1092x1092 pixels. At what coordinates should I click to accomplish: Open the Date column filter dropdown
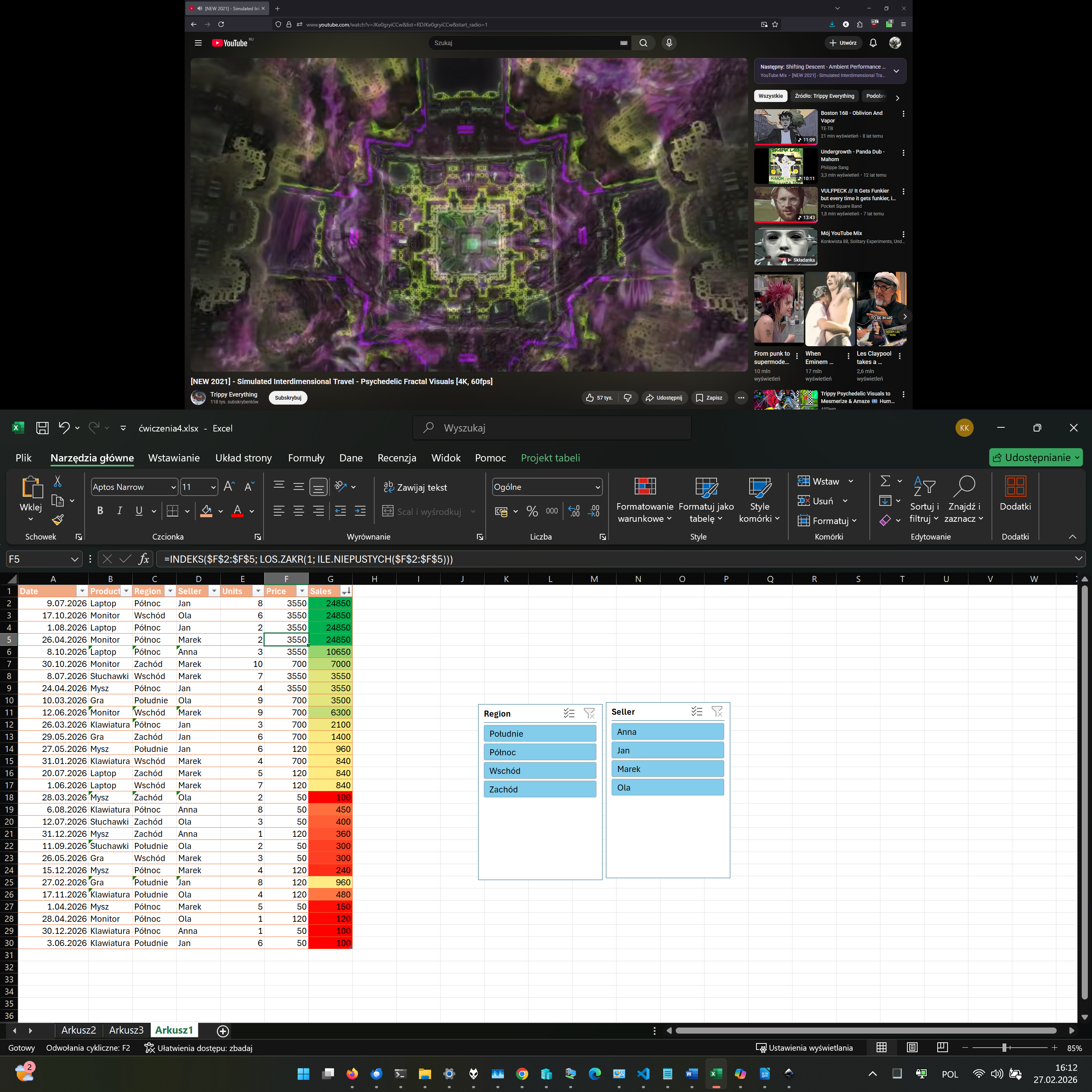[x=82, y=591]
